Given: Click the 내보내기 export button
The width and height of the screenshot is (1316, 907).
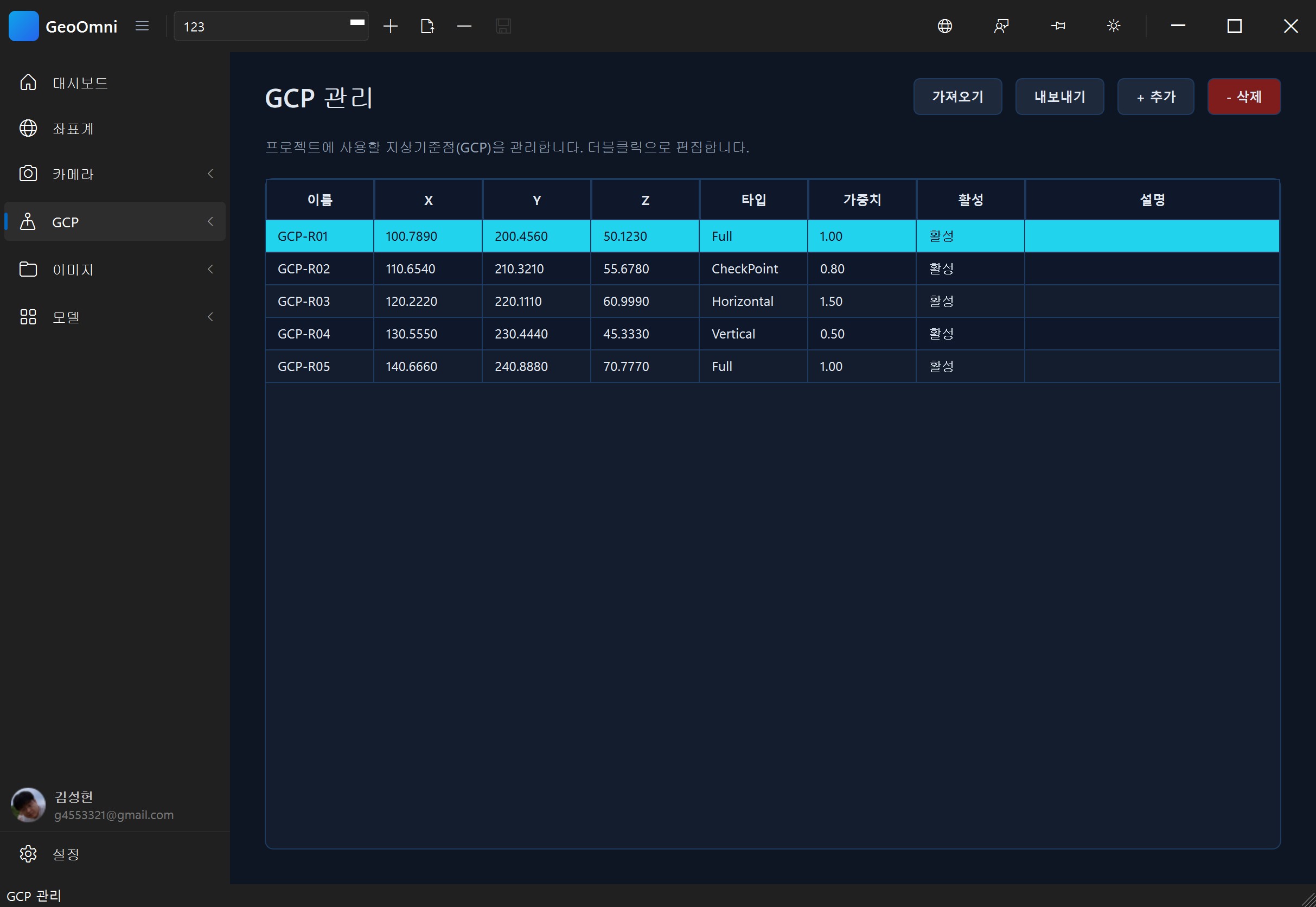Looking at the screenshot, I should [1060, 97].
